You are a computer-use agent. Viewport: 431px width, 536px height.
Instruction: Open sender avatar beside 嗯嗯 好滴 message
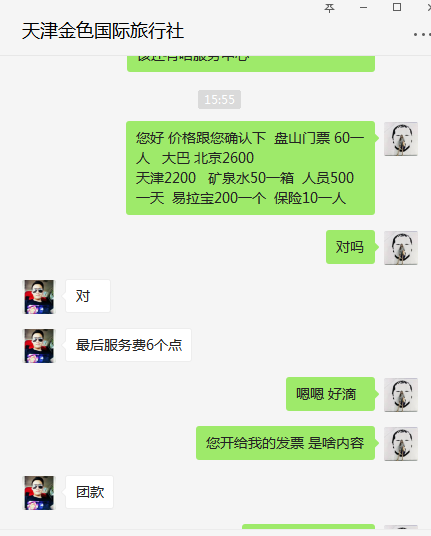401,395
